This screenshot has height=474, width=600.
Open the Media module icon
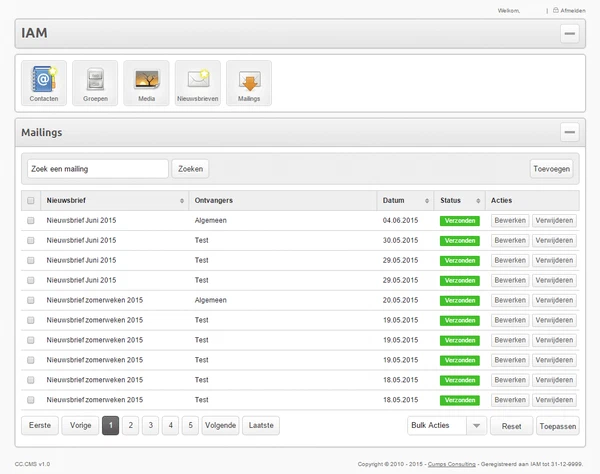click(146, 83)
